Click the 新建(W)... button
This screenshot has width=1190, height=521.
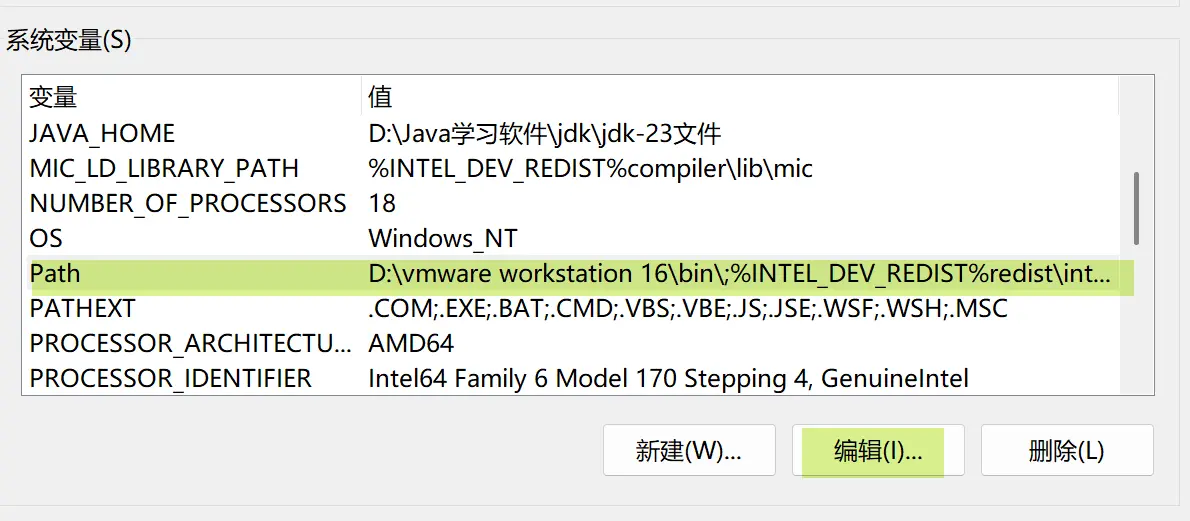689,450
